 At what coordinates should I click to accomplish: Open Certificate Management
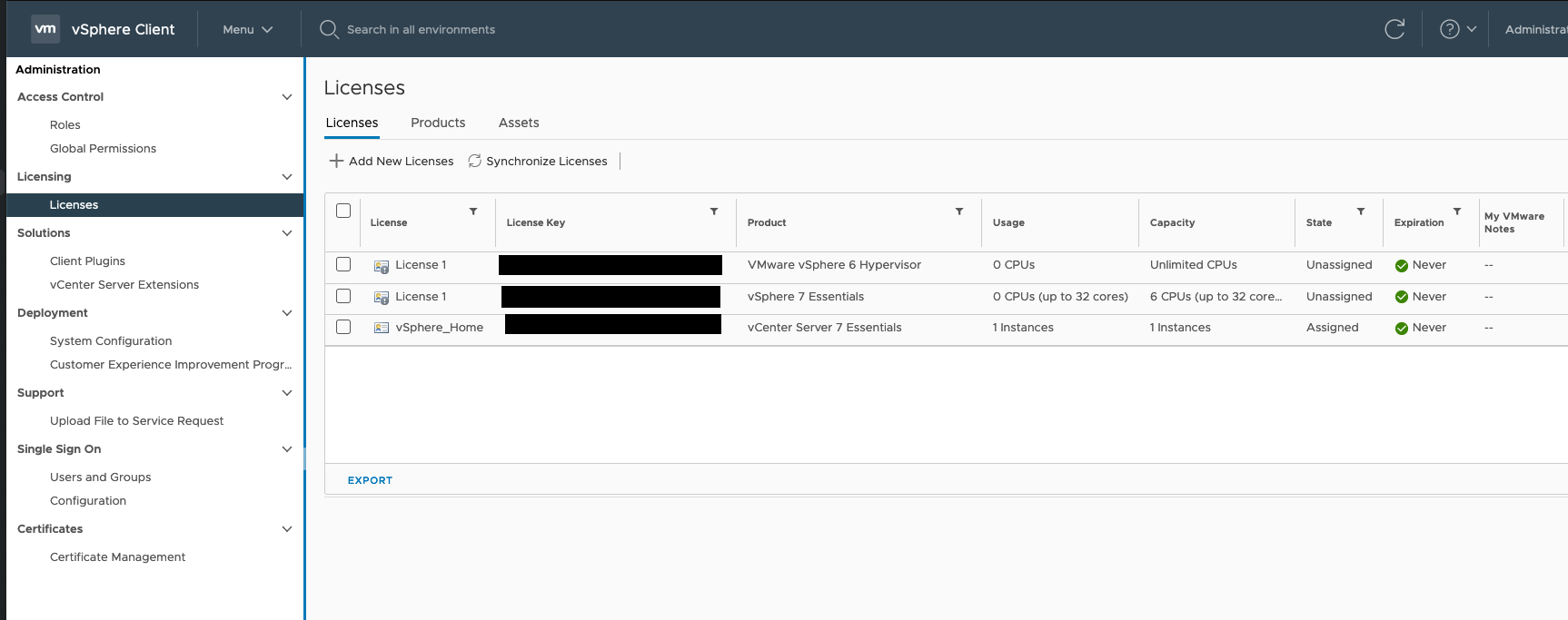coord(117,557)
